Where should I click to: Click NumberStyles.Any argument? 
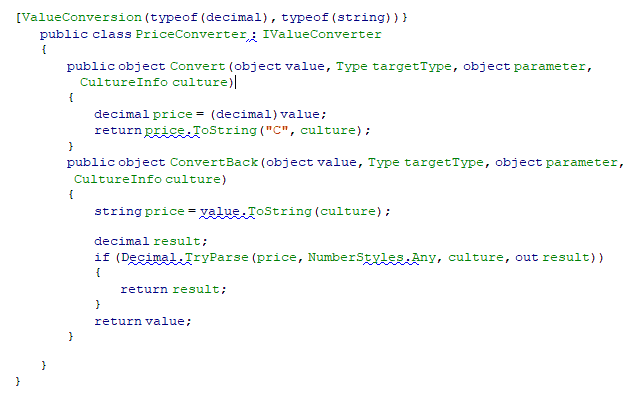click(372, 257)
